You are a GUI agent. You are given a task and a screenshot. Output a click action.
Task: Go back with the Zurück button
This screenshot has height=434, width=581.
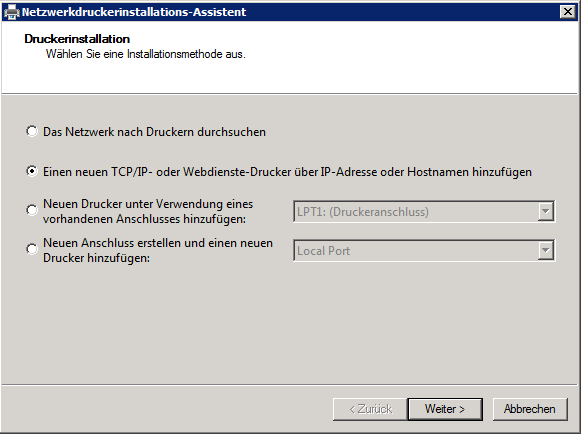[x=370, y=409]
